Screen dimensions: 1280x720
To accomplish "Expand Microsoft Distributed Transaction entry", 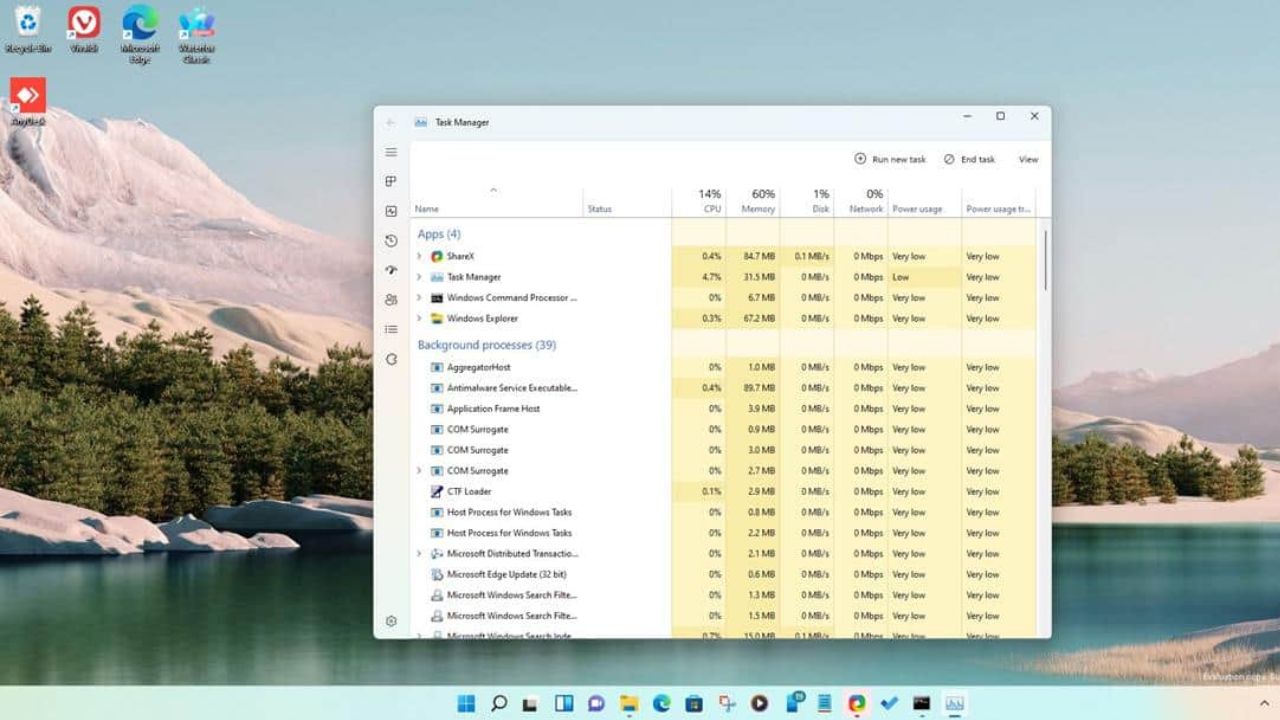I will point(419,553).
